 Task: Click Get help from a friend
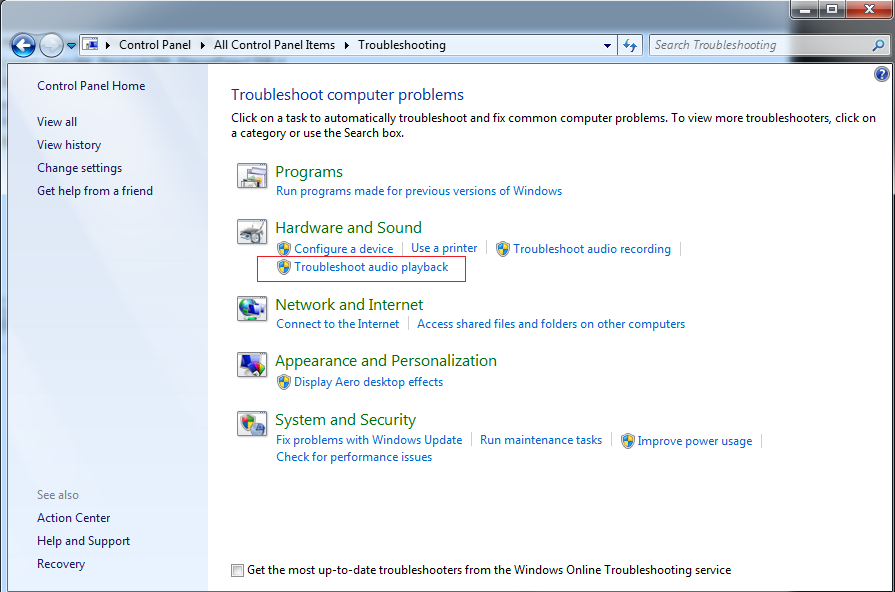click(95, 191)
